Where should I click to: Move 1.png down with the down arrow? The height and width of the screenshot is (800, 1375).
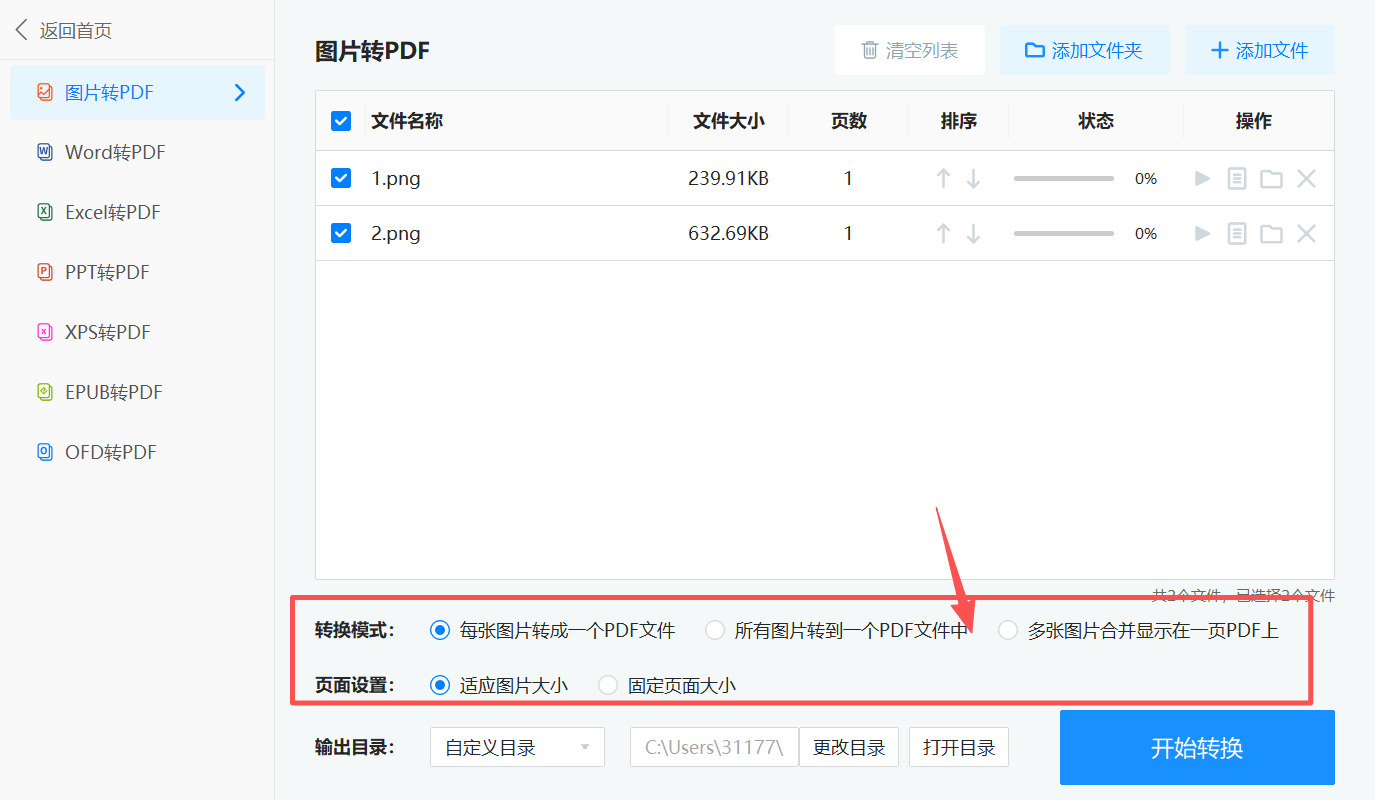click(x=973, y=179)
